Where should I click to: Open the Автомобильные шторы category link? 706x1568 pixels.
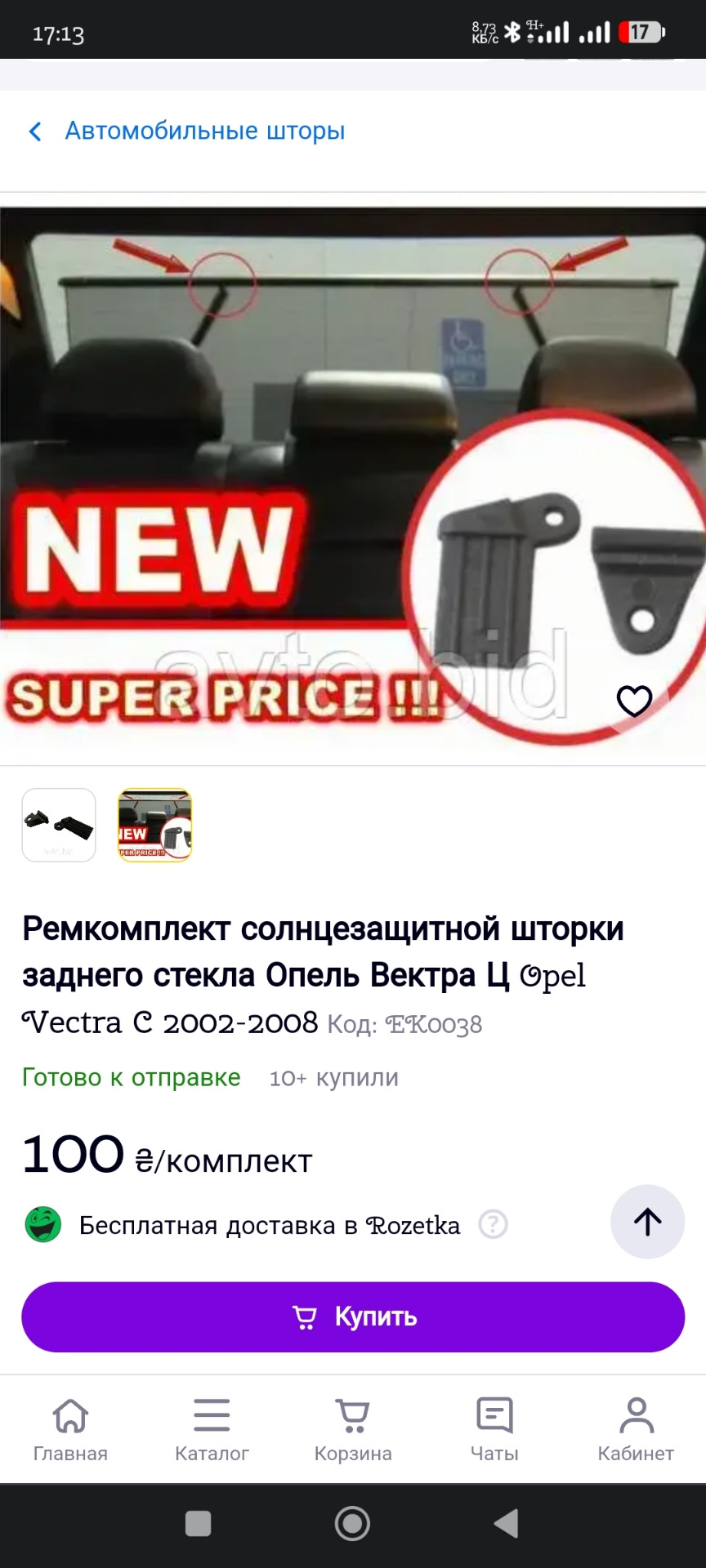205,131
